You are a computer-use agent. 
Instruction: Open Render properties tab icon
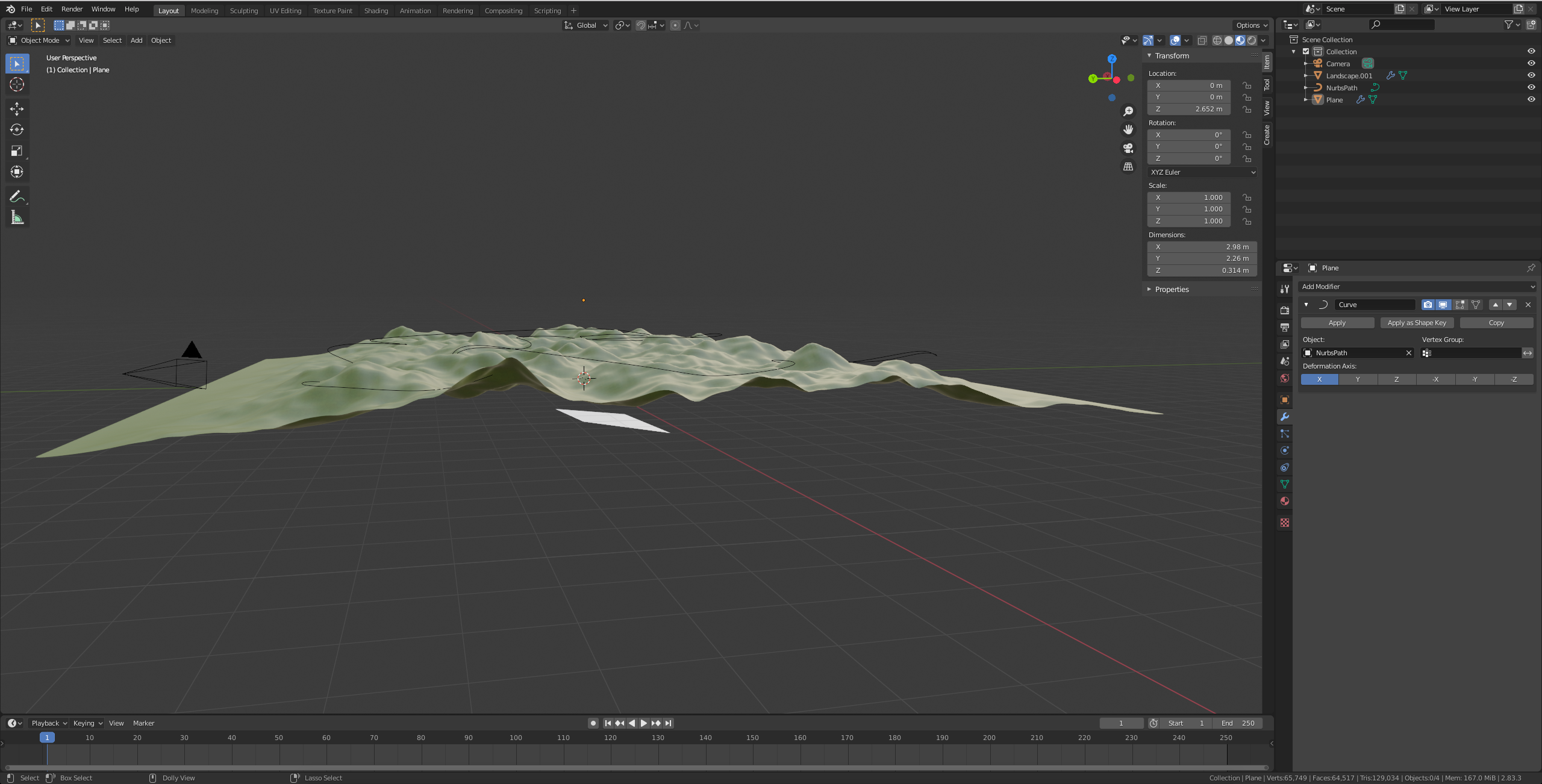1285,310
